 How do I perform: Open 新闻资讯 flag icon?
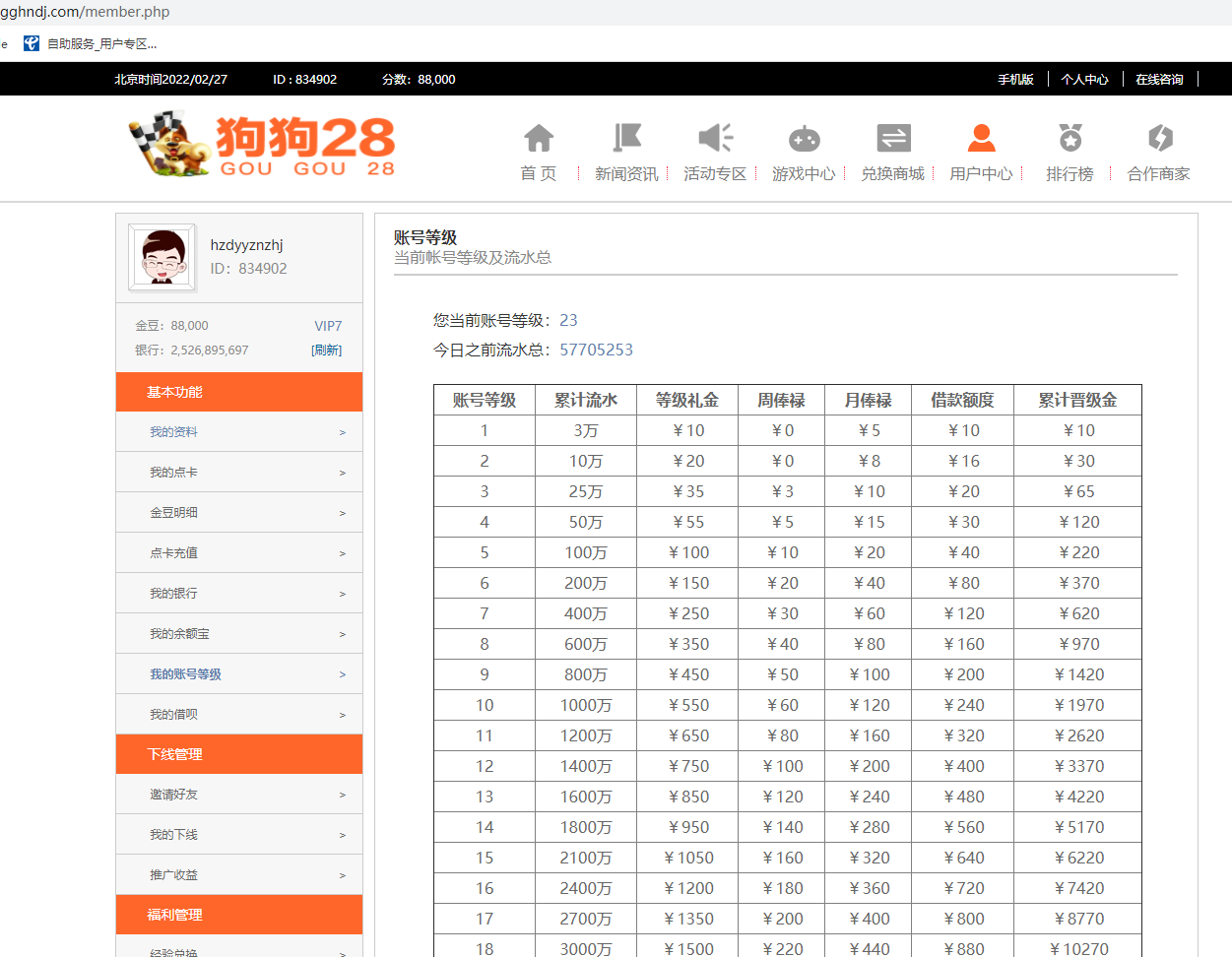(626, 138)
